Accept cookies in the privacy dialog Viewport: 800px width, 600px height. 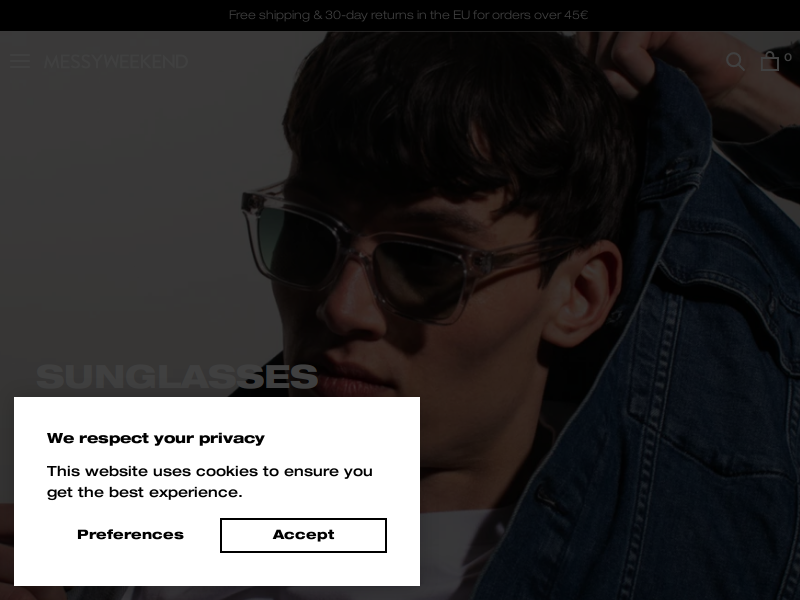[x=303, y=535]
